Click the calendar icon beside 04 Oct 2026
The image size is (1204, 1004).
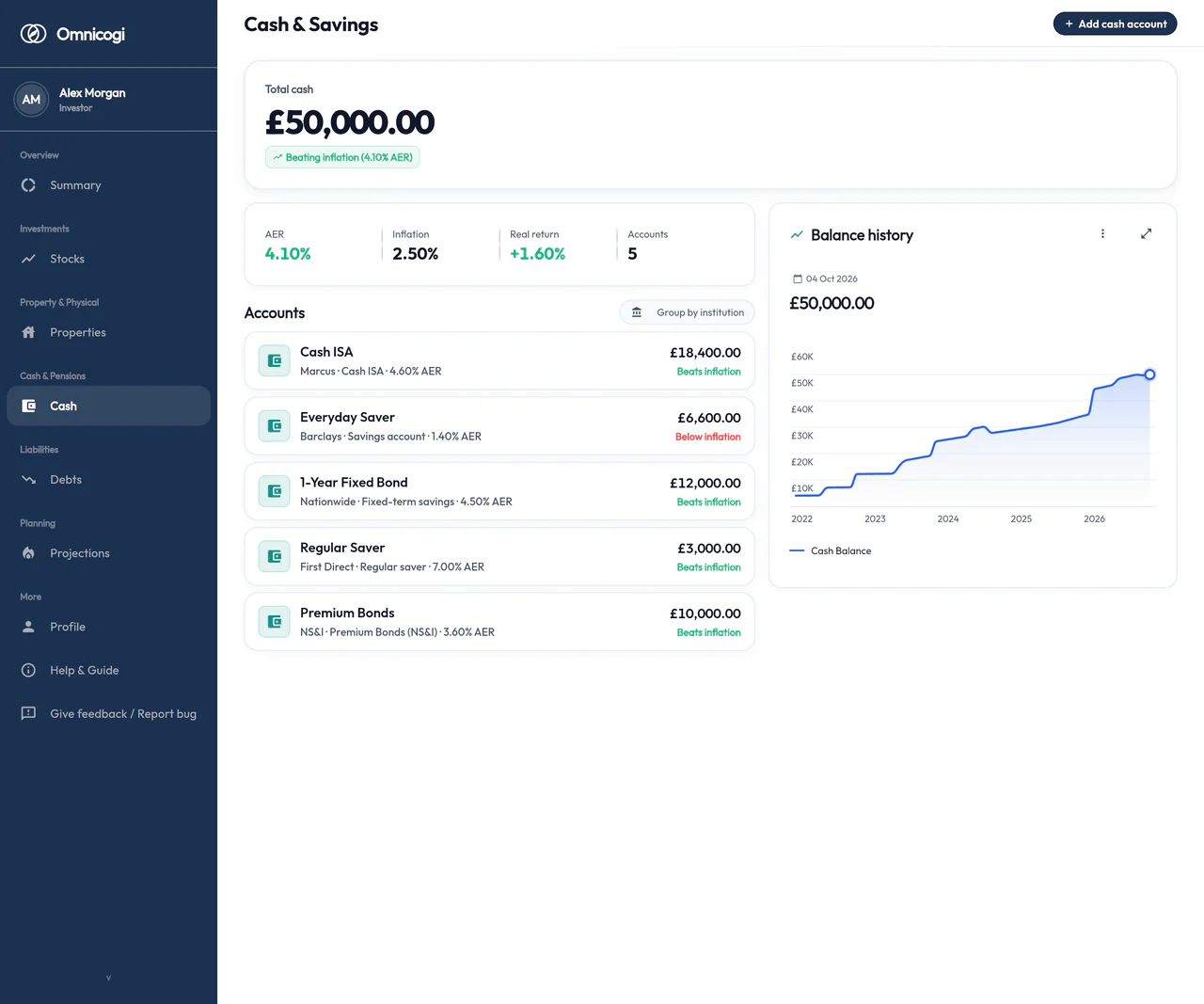798,279
